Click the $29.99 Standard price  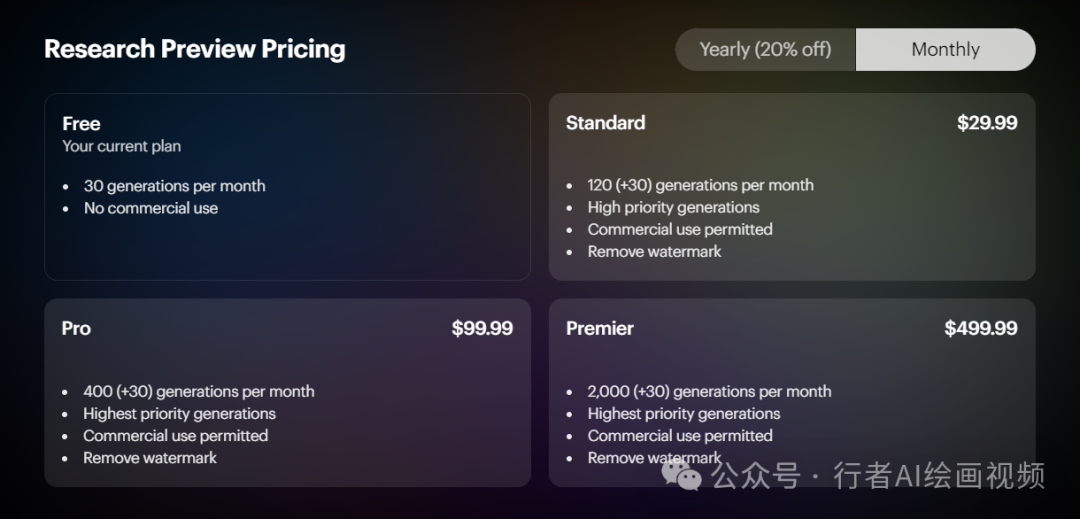987,123
